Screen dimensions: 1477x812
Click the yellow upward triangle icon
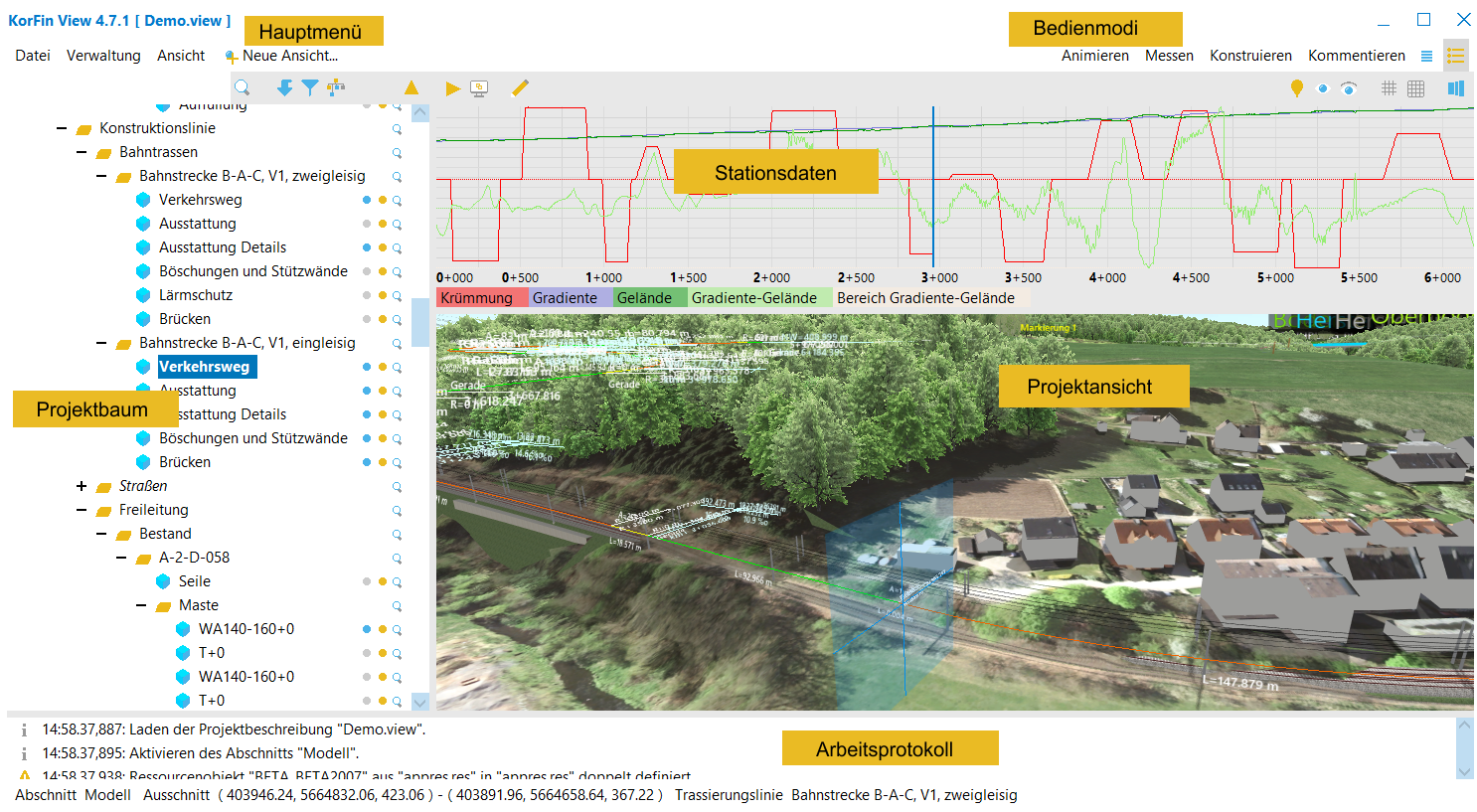pos(411,88)
